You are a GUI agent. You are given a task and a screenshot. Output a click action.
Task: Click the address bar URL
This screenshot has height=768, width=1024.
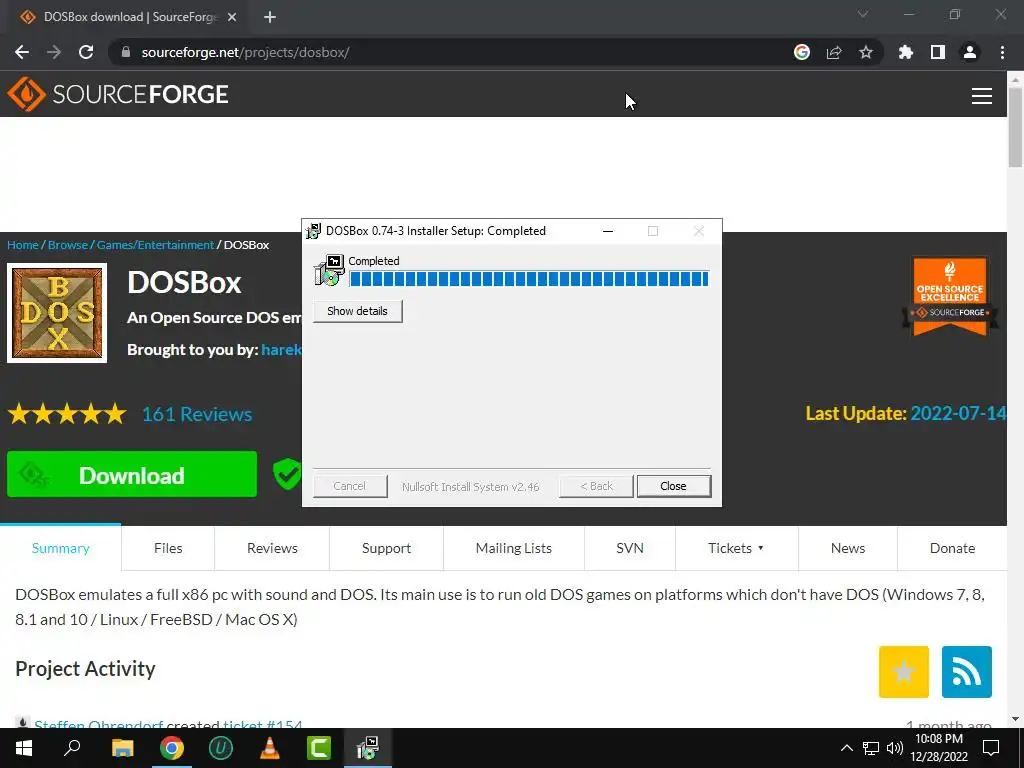pyautogui.click(x=246, y=52)
